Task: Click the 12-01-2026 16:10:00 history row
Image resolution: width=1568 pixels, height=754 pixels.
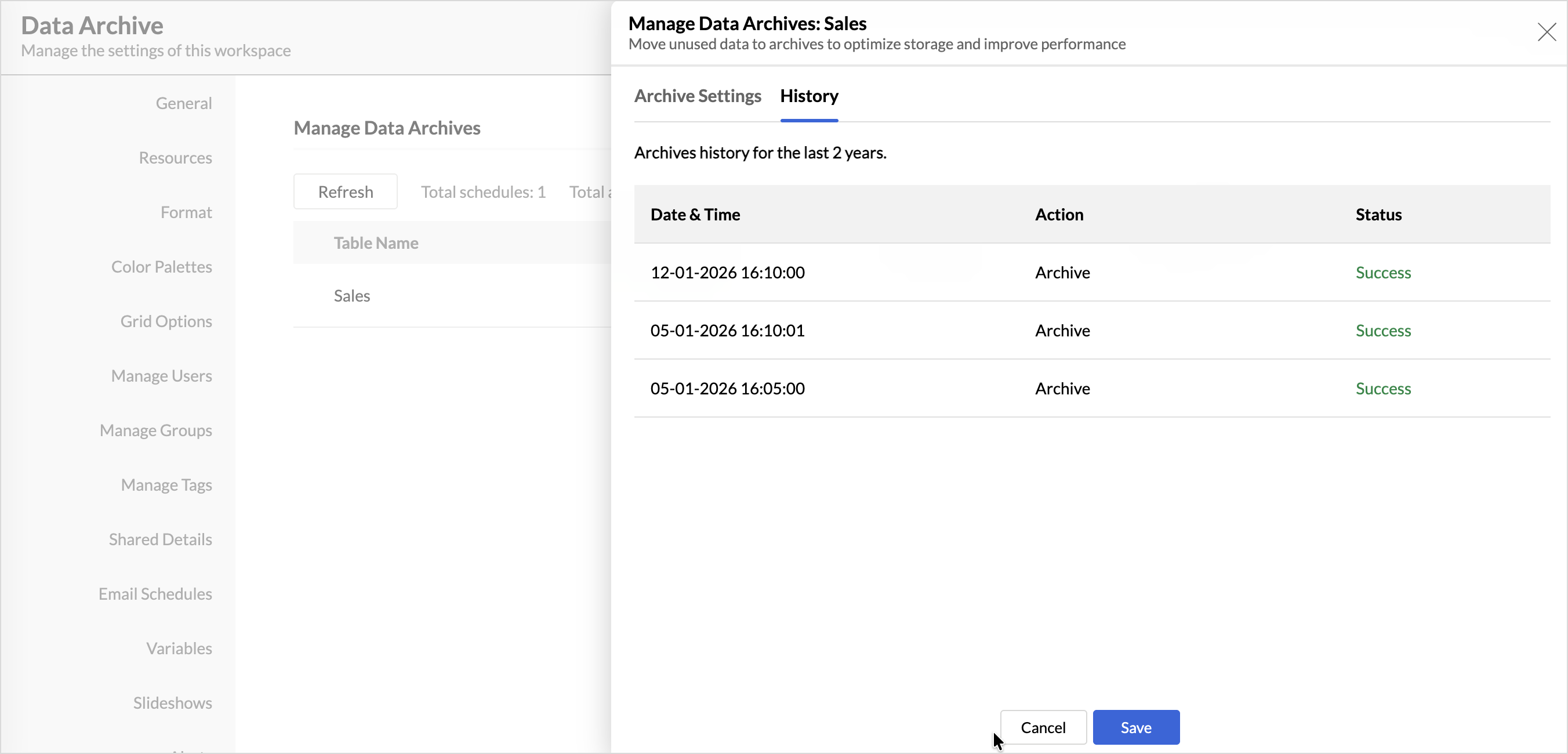Action: pyautogui.click(x=727, y=272)
